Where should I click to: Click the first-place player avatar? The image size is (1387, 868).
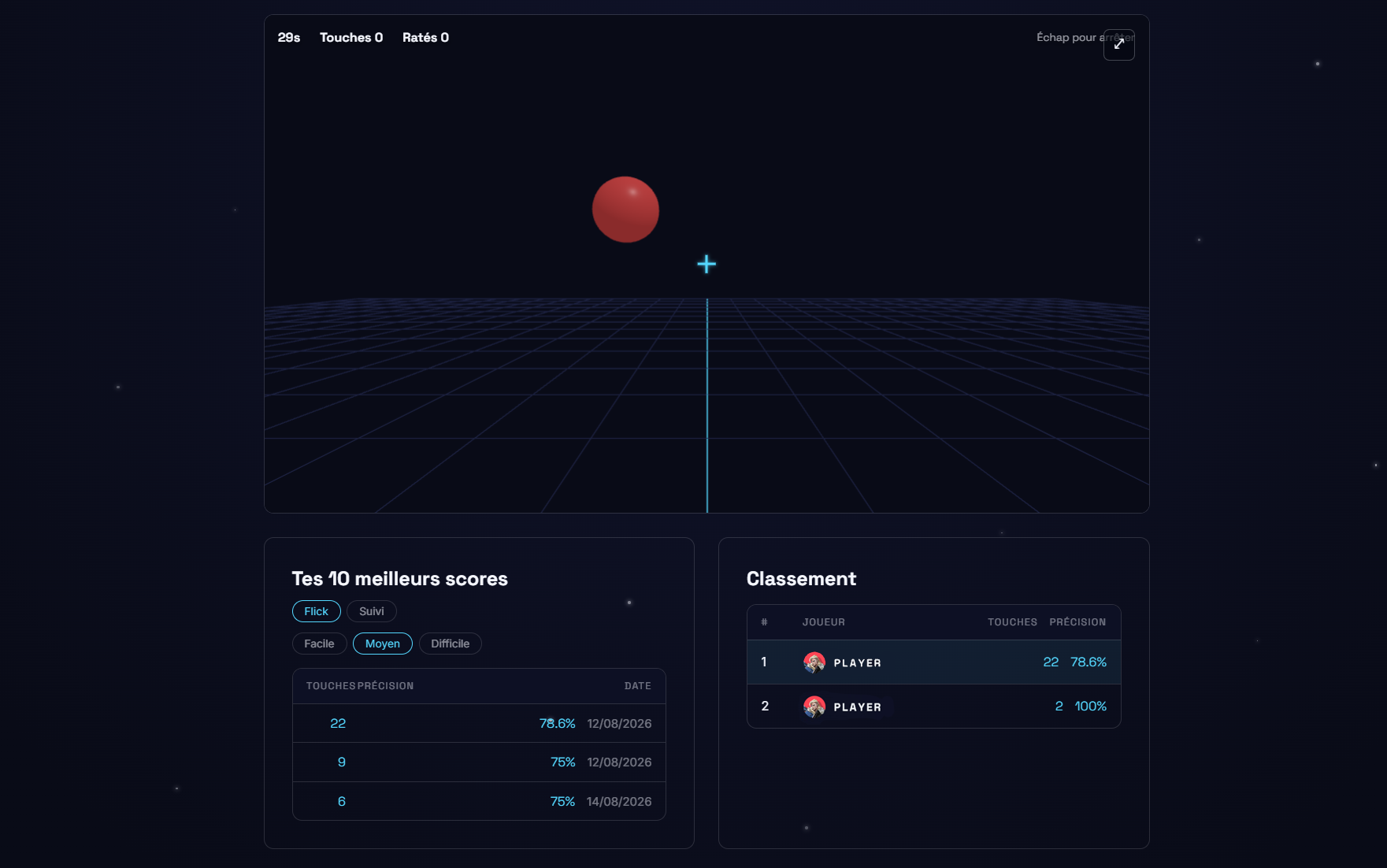tap(814, 662)
